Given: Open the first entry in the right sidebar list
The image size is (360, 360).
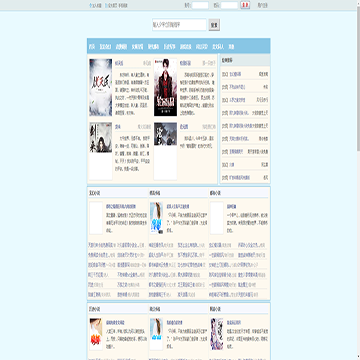Looking at the screenshot, I should [x=245, y=74].
